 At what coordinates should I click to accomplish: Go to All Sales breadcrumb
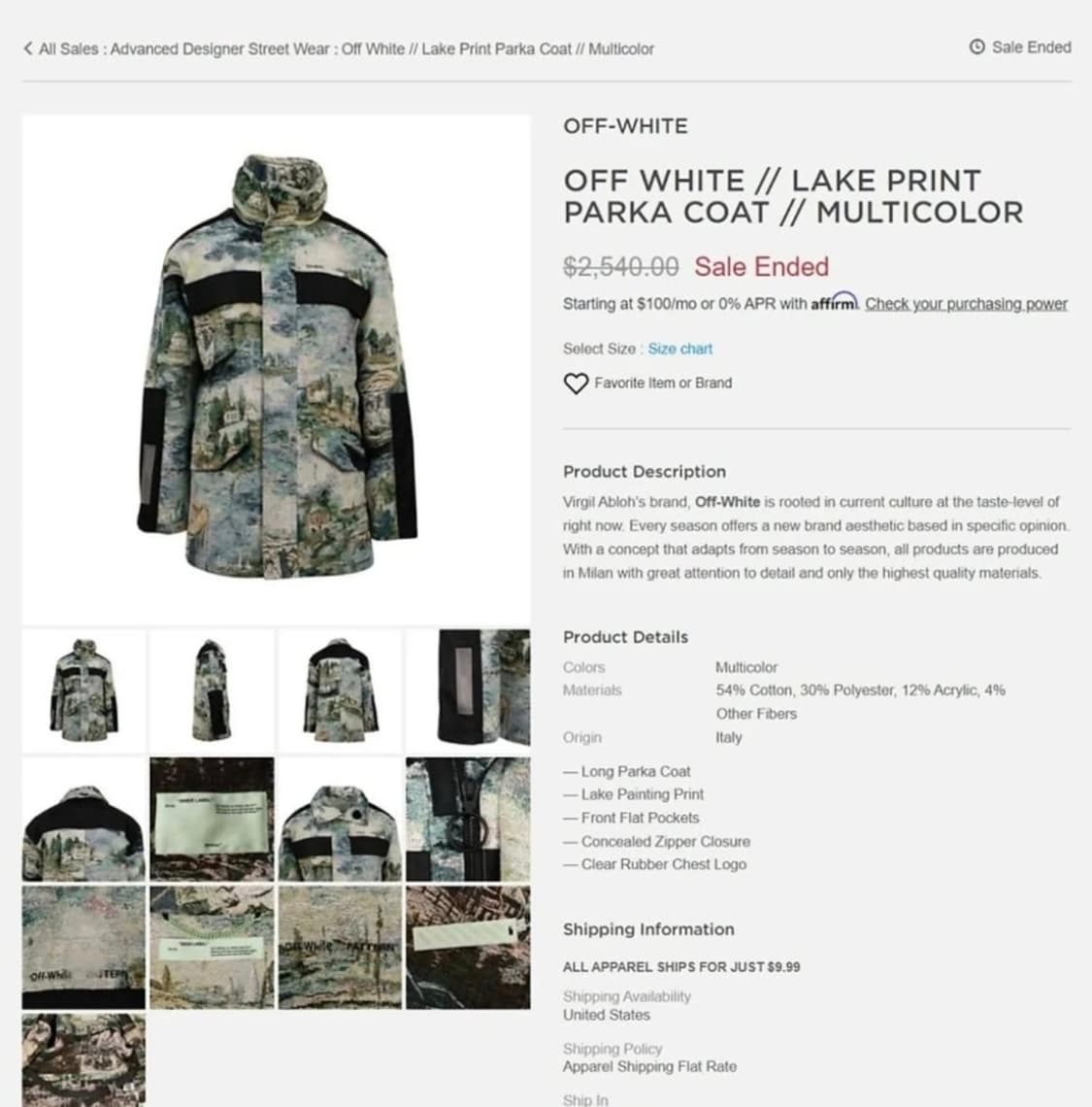[69, 49]
